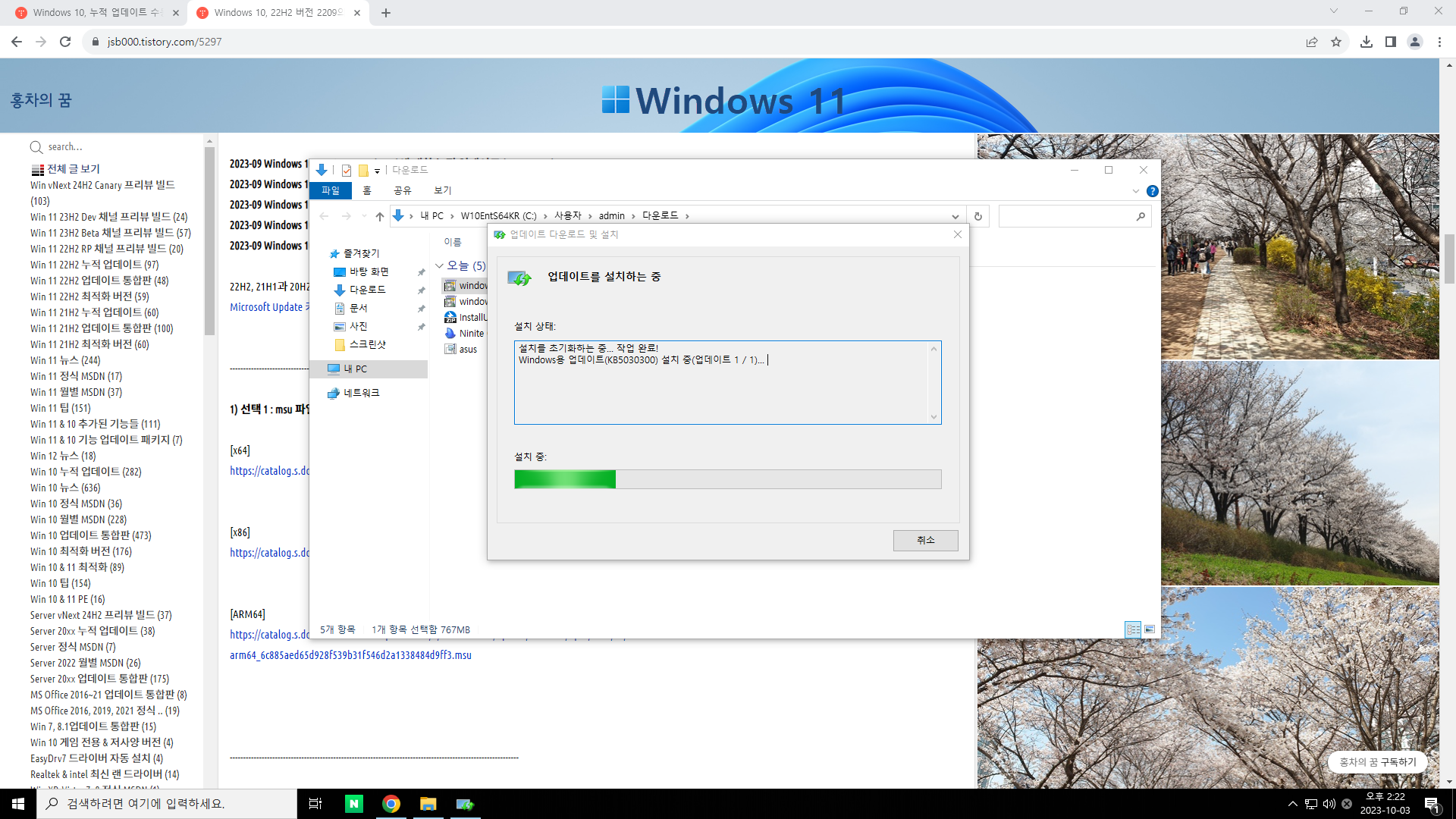The height and width of the screenshot is (819, 1456).
Task: Share this page icon in address bar
Action: pos(1312,42)
